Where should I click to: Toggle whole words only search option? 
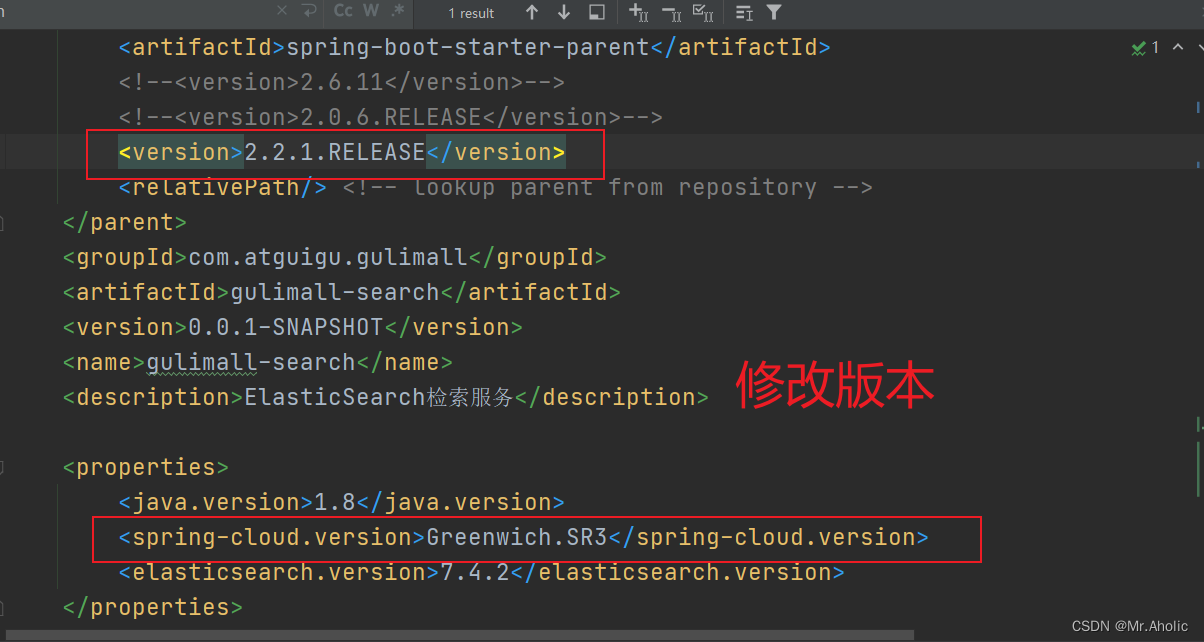(x=369, y=13)
